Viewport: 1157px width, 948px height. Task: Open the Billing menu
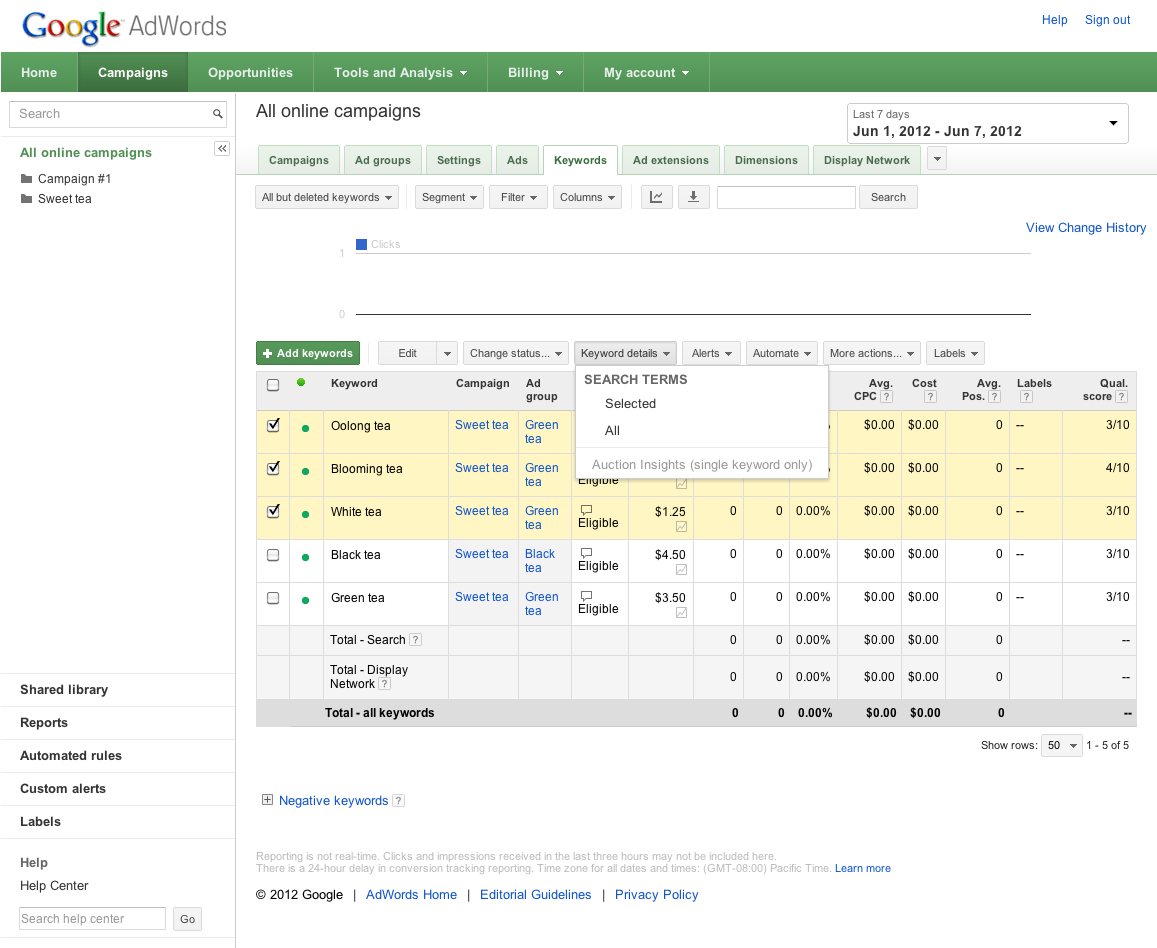tap(535, 72)
